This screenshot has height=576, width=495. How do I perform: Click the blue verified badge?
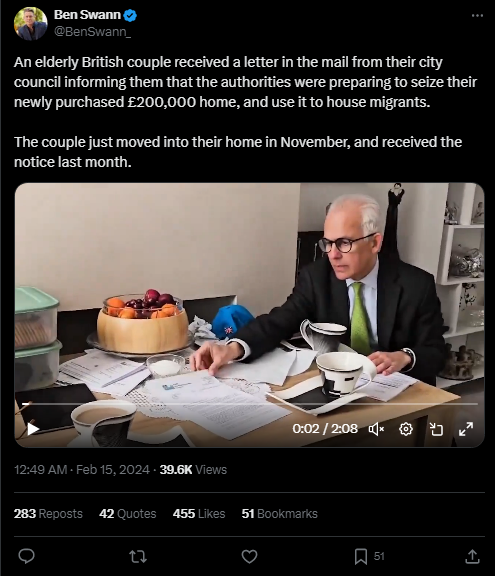point(130,15)
